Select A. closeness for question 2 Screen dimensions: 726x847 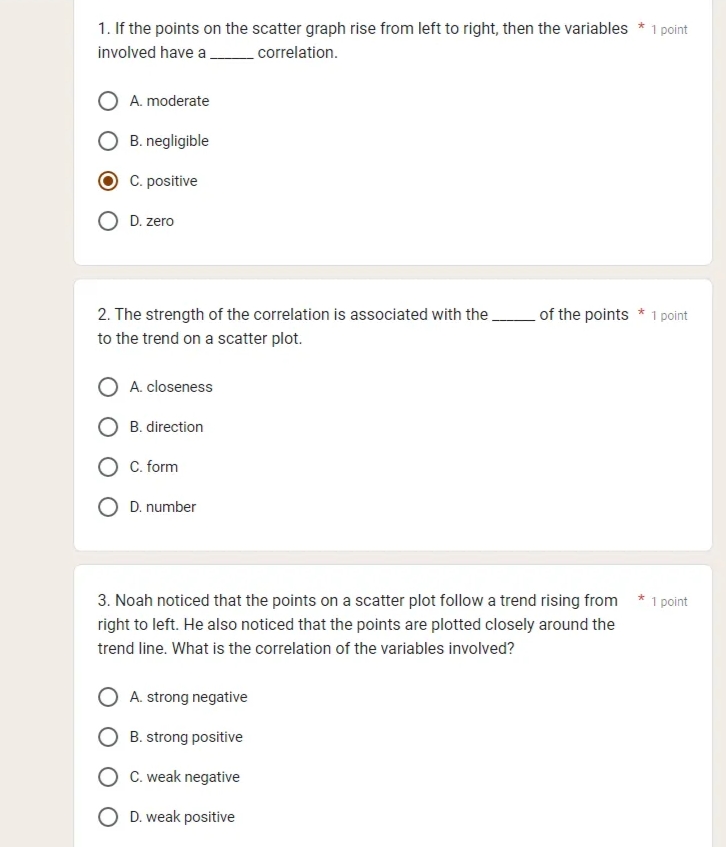tap(108, 387)
